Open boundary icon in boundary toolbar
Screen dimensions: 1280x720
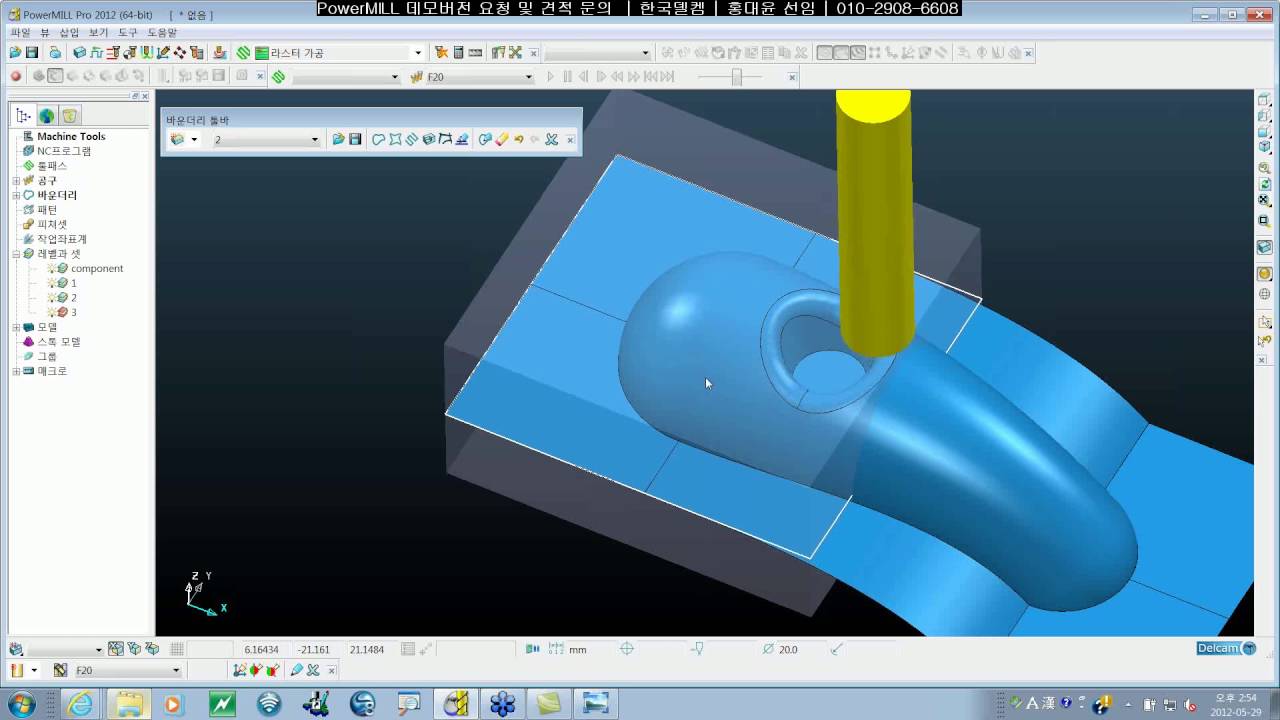338,139
